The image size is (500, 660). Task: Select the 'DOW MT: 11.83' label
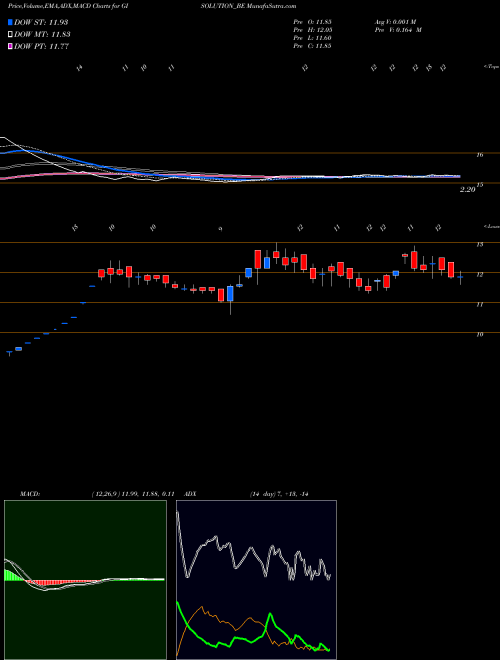(42, 35)
